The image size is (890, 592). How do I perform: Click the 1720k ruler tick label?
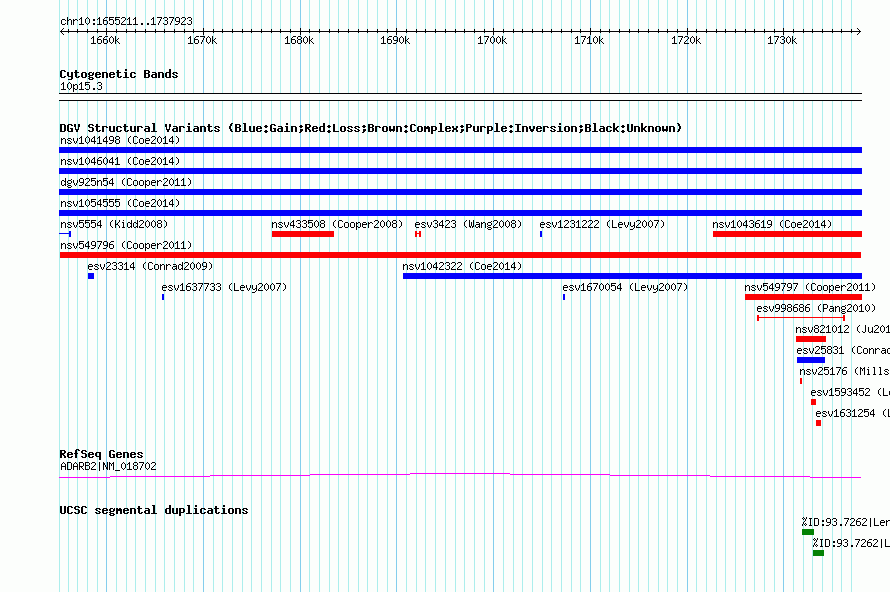(686, 40)
